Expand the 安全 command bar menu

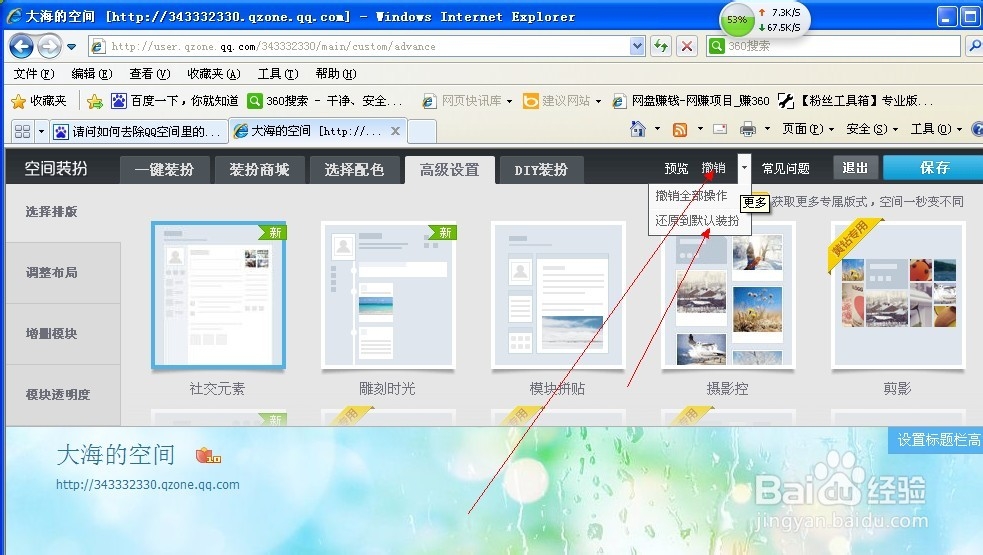pos(872,129)
